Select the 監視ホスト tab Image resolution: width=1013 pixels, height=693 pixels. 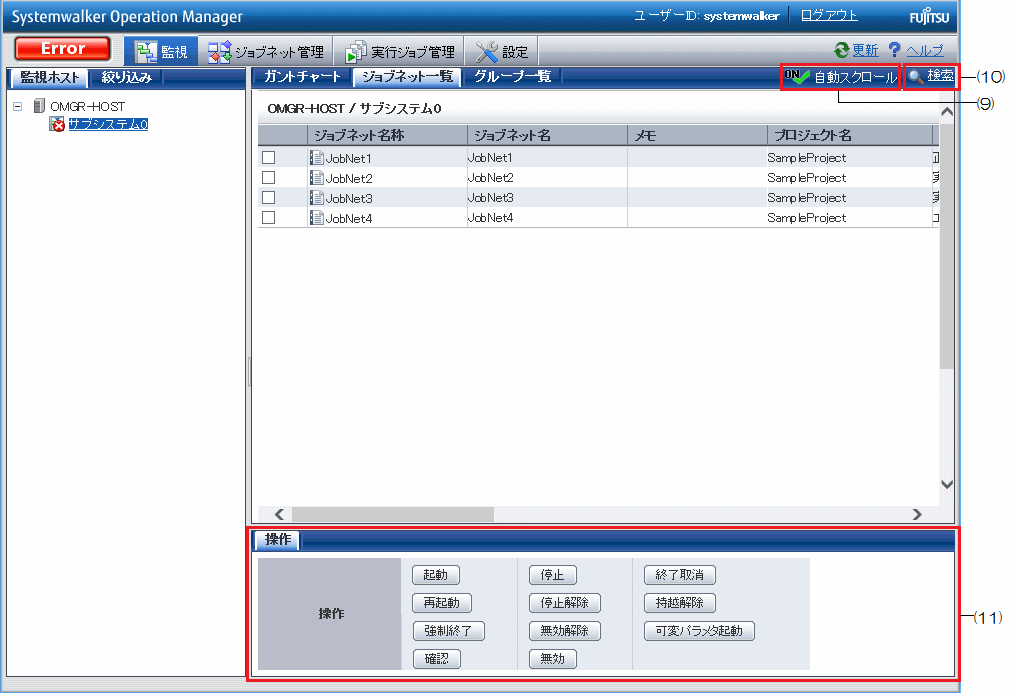tap(49, 78)
